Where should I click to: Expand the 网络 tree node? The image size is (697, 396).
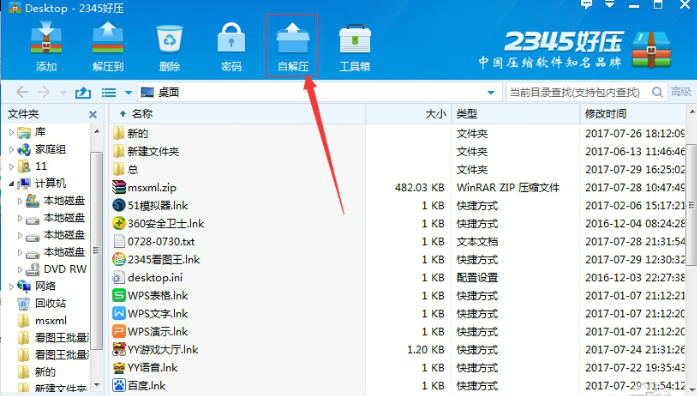[12, 286]
